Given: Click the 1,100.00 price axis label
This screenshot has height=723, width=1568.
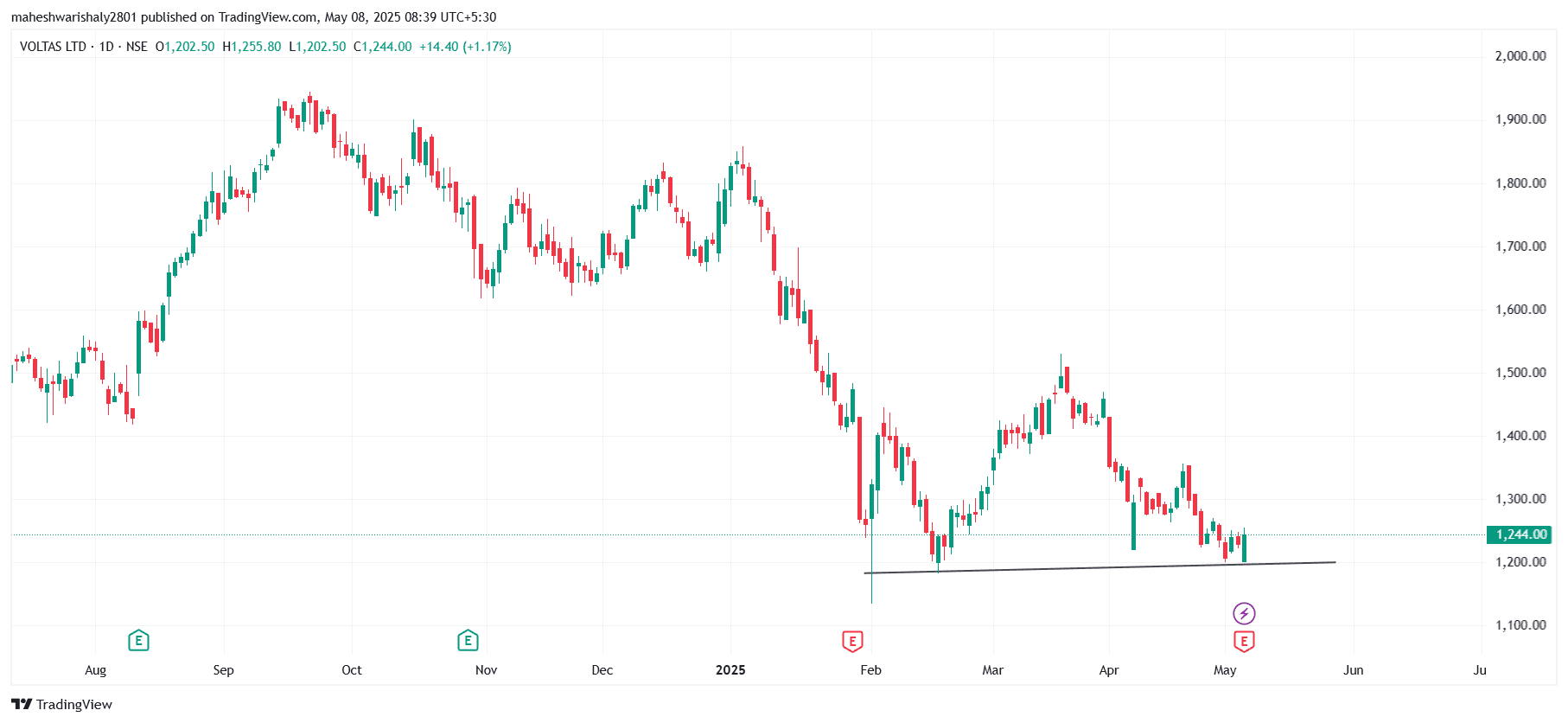Looking at the screenshot, I should coord(1520,625).
